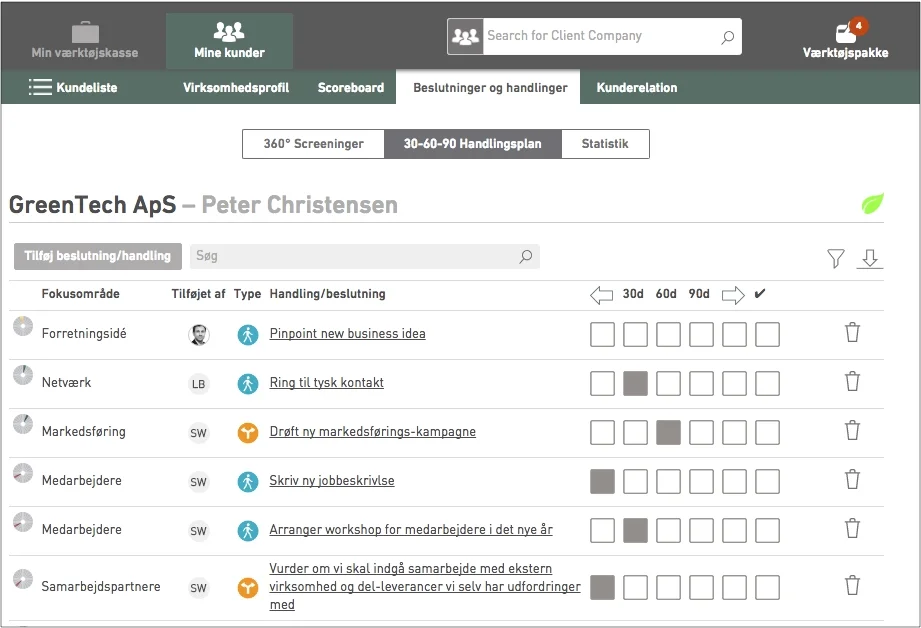Open Ring til tysk kontakt link

[327, 382]
